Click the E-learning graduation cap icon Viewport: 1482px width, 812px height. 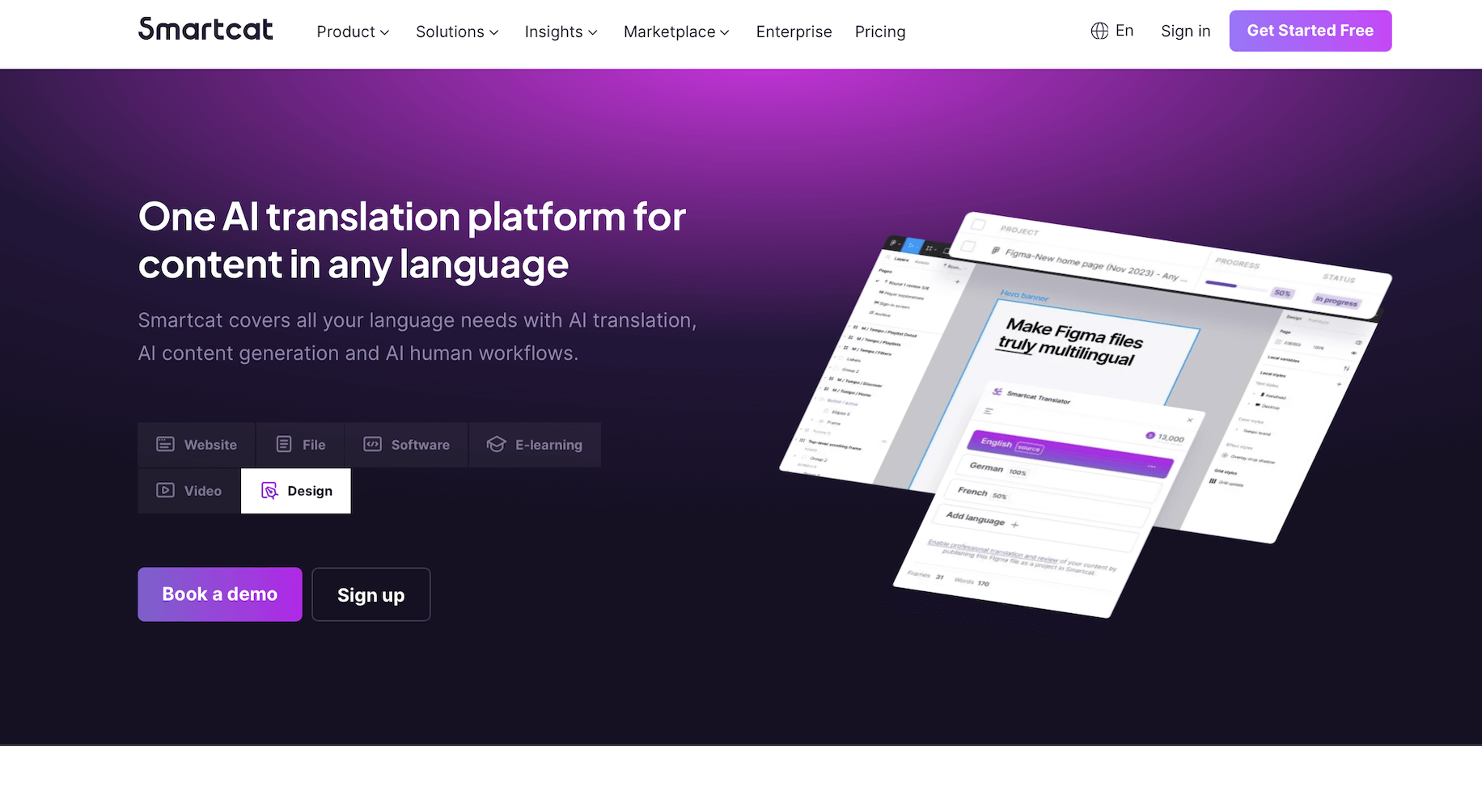(x=496, y=444)
